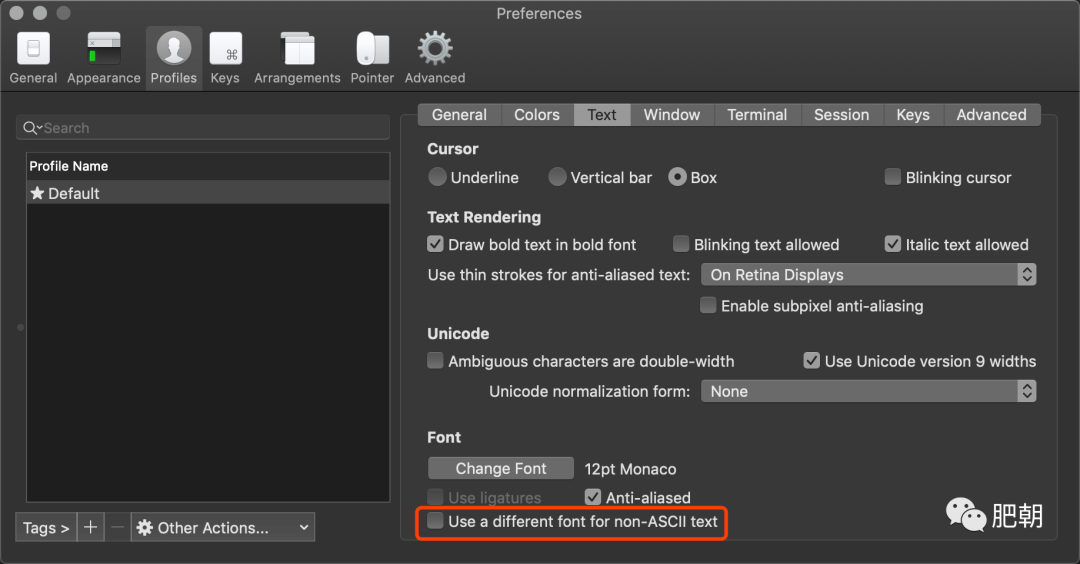
Task: Switch to the Colors tab
Action: click(x=537, y=115)
